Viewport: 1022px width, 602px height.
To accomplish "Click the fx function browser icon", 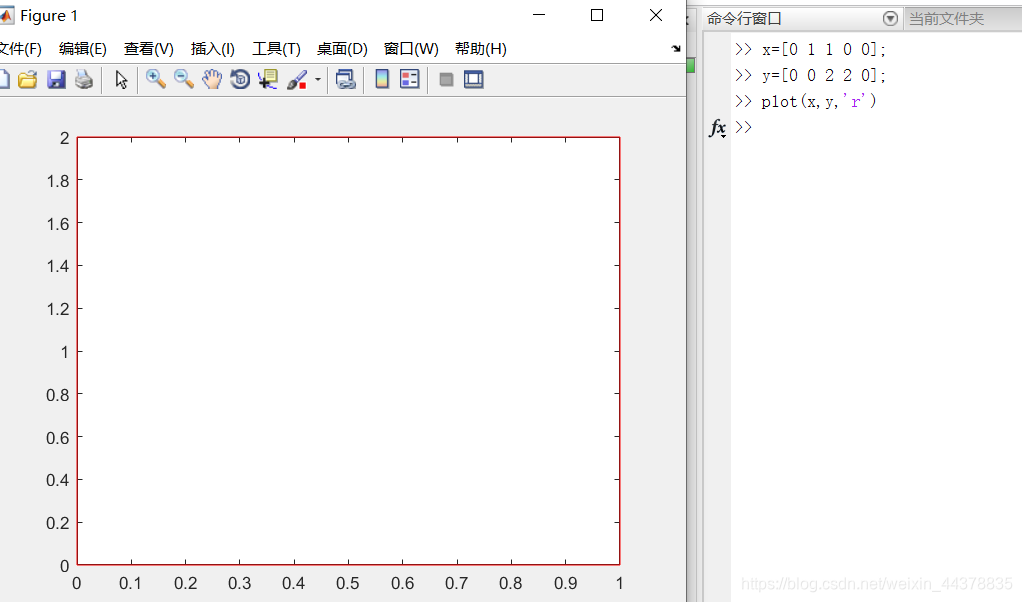I will [718, 128].
